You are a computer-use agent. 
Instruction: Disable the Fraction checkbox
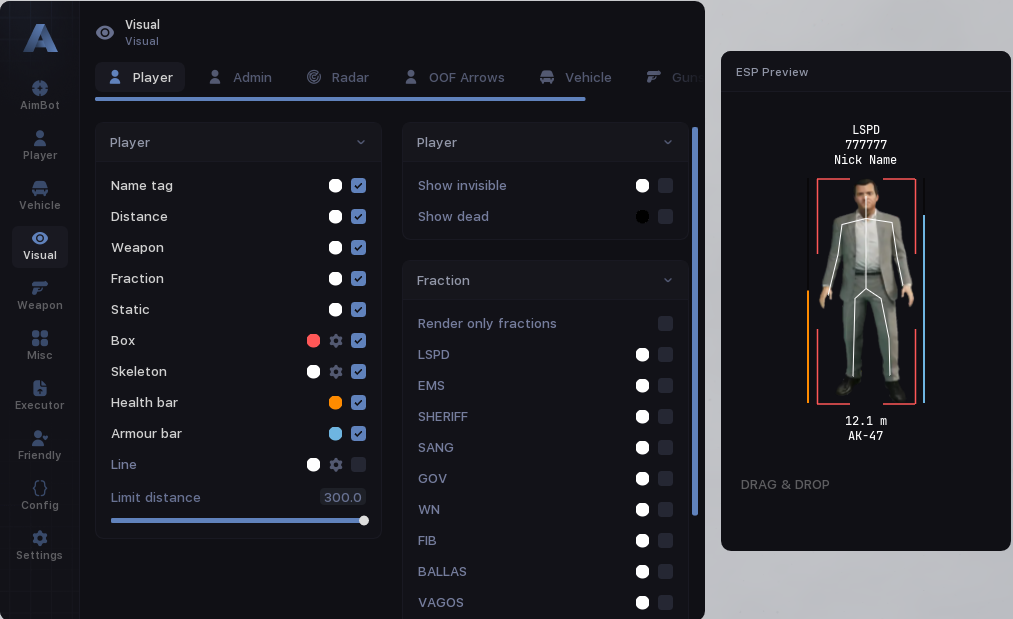pyautogui.click(x=359, y=278)
